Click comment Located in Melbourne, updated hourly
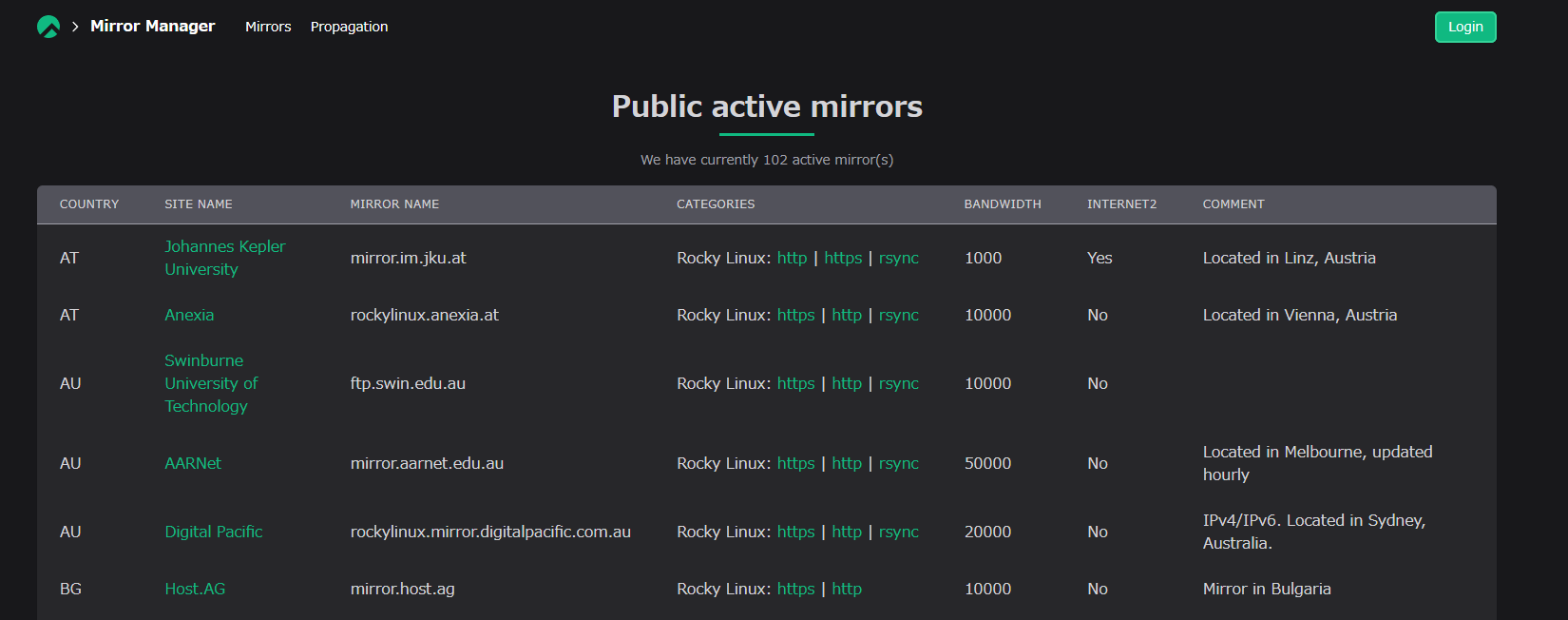Viewport: 1568px width, 620px height. [x=1318, y=463]
